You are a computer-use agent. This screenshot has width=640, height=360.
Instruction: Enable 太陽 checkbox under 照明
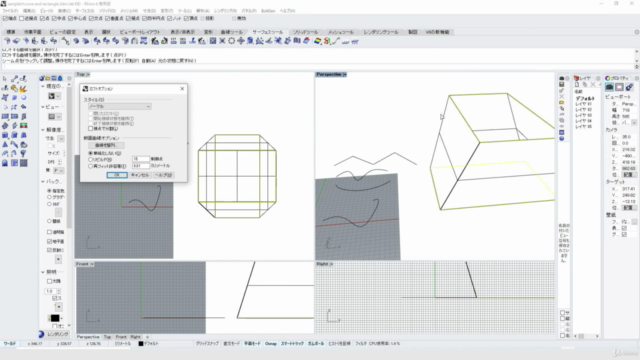[49, 281]
